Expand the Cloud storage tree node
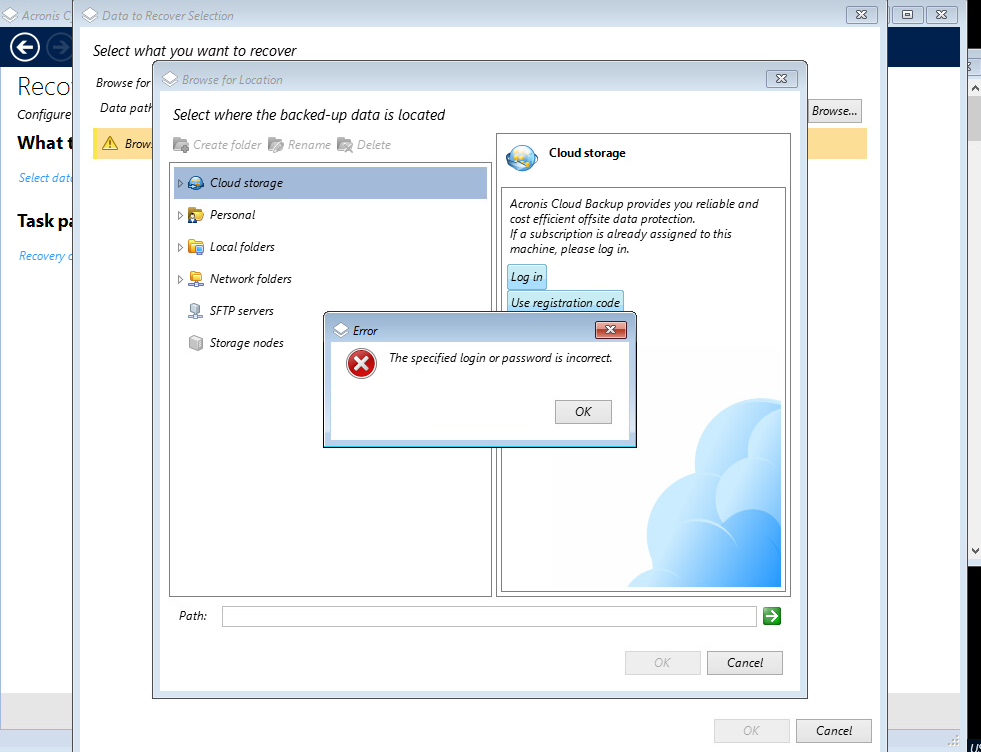Viewport: 981px width, 752px height. pos(180,183)
